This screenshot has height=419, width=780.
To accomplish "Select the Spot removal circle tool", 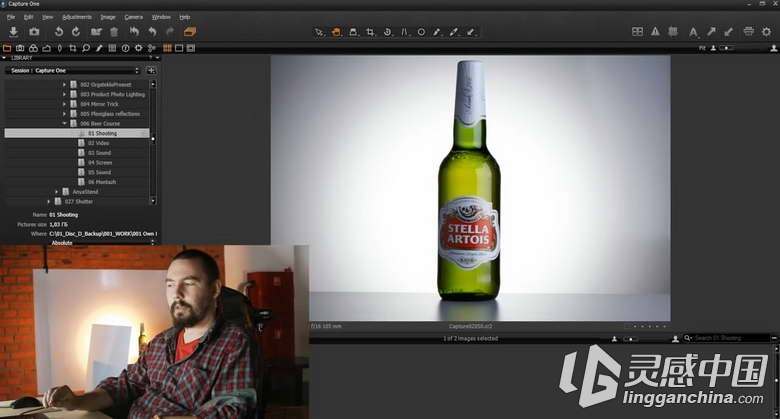I will click(421, 32).
